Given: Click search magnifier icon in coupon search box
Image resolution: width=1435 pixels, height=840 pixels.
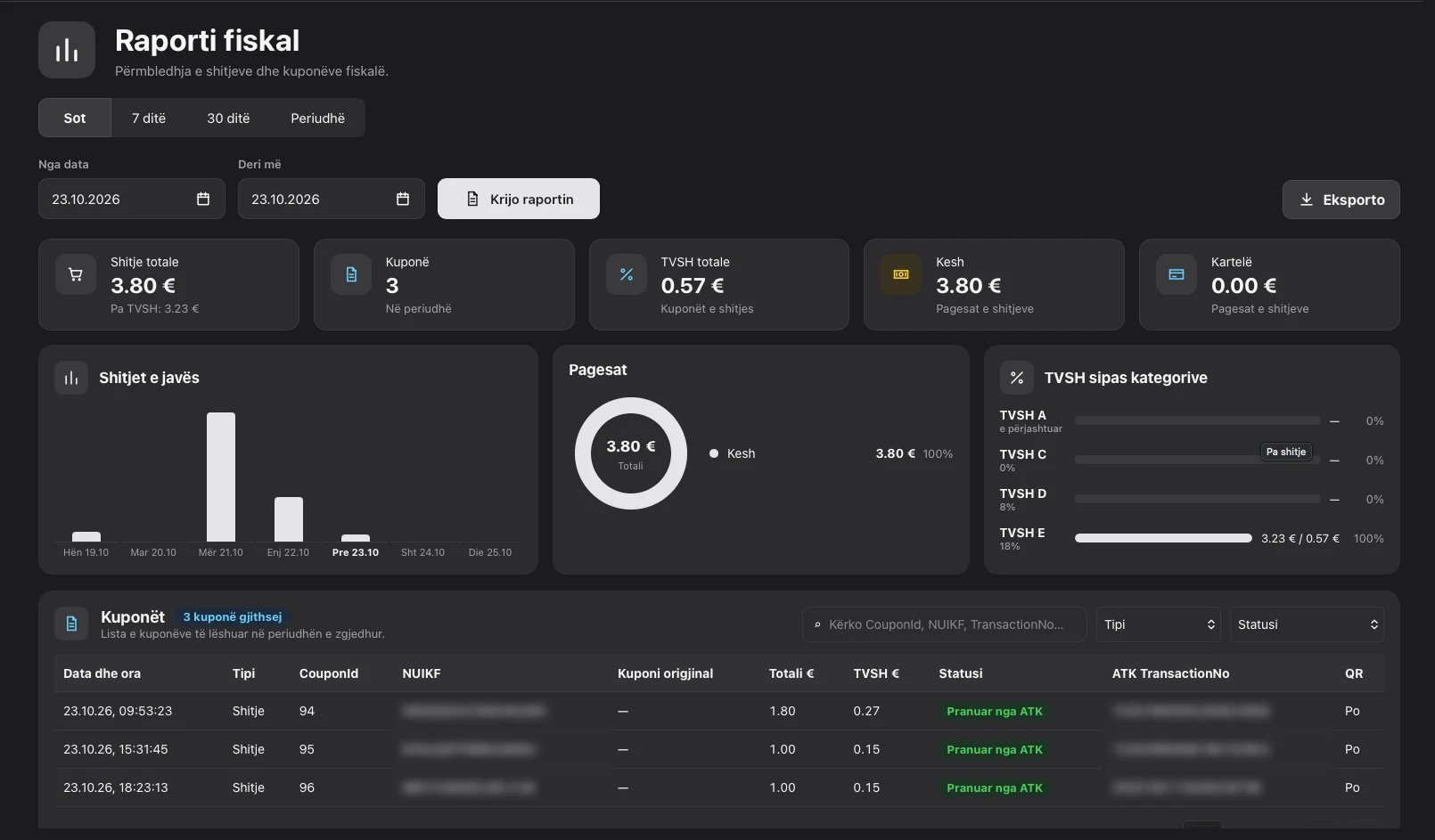Looking at the screenshot, I should (x=817, y=624).
